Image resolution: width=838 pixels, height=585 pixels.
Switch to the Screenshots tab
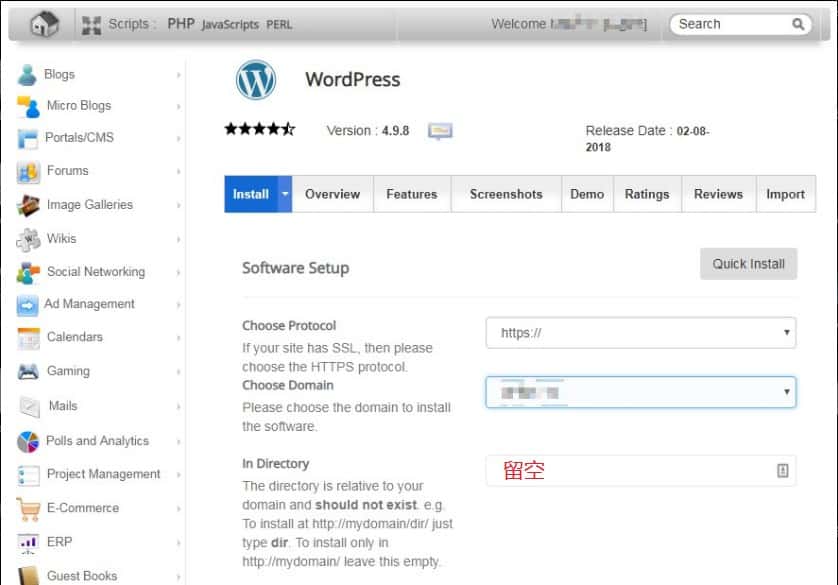pos(506,194)
